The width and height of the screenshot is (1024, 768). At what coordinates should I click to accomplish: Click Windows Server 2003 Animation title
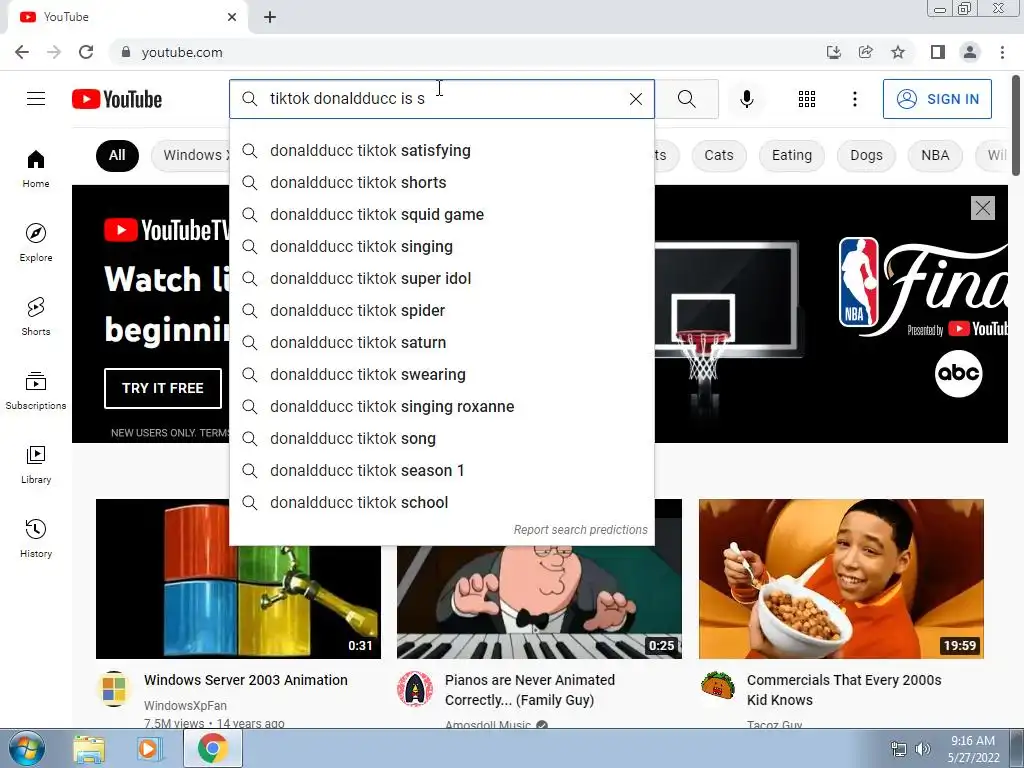pos(246,680)
